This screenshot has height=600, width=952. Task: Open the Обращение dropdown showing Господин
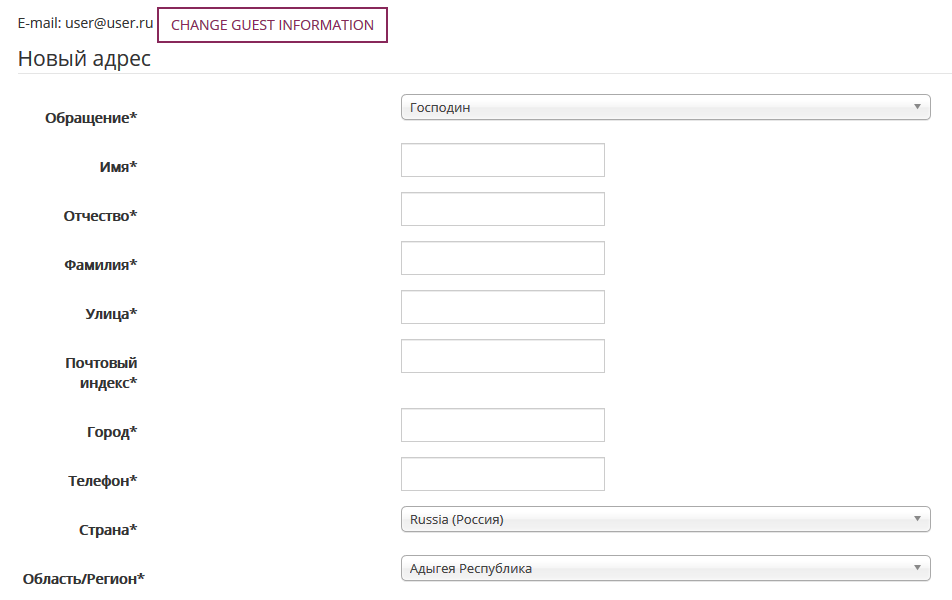(x=665, y=107)
